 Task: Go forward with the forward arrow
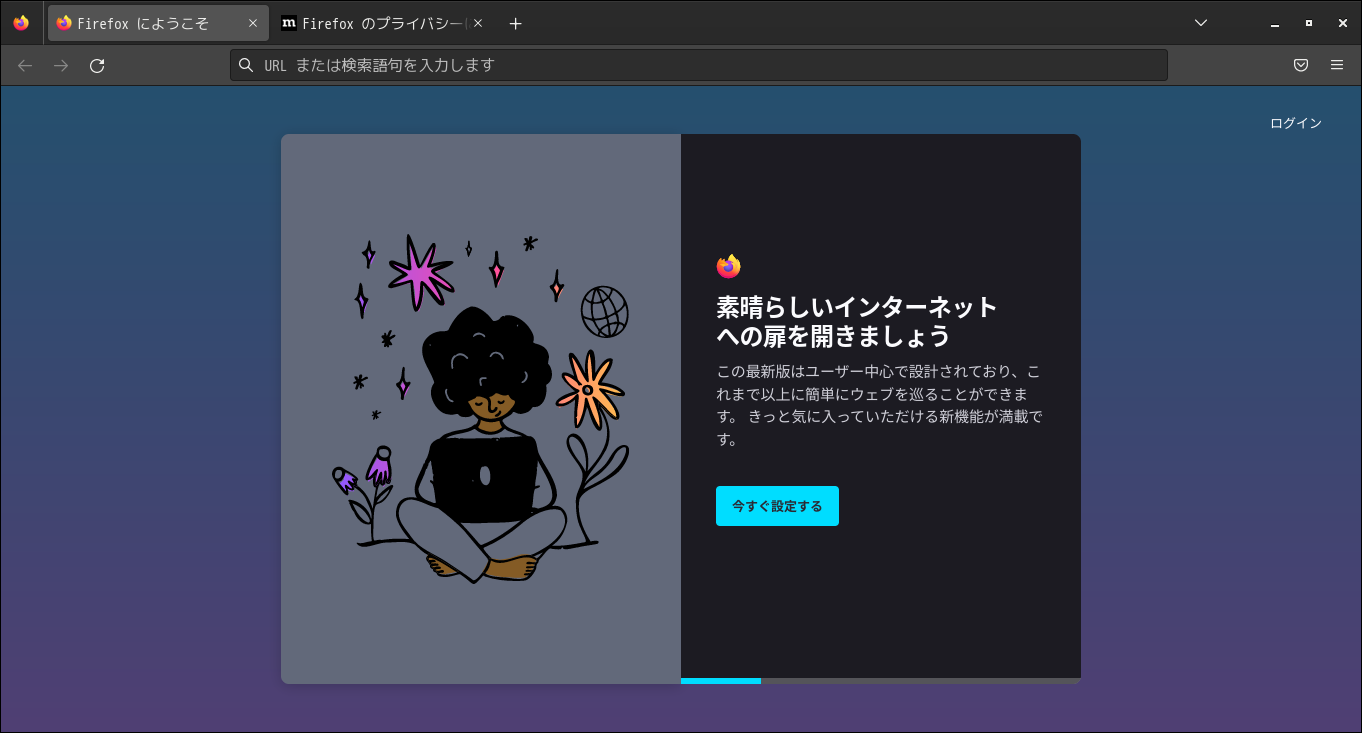(x=61, y=65)
